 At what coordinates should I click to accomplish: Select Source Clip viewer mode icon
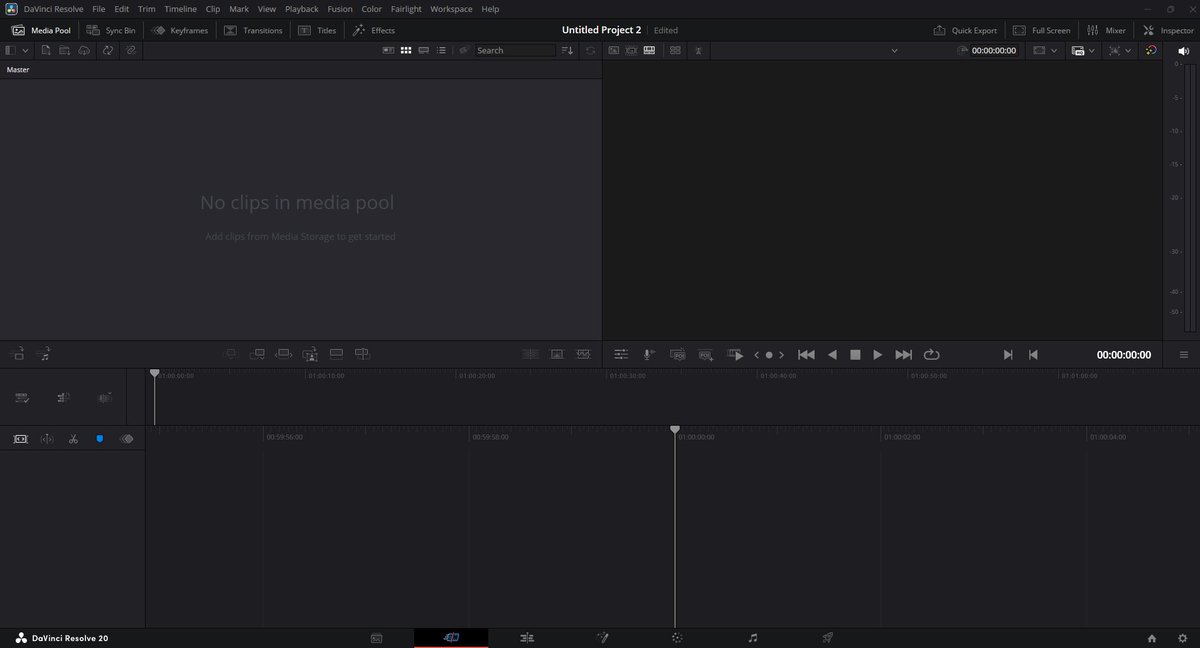(x=614, y=50)
